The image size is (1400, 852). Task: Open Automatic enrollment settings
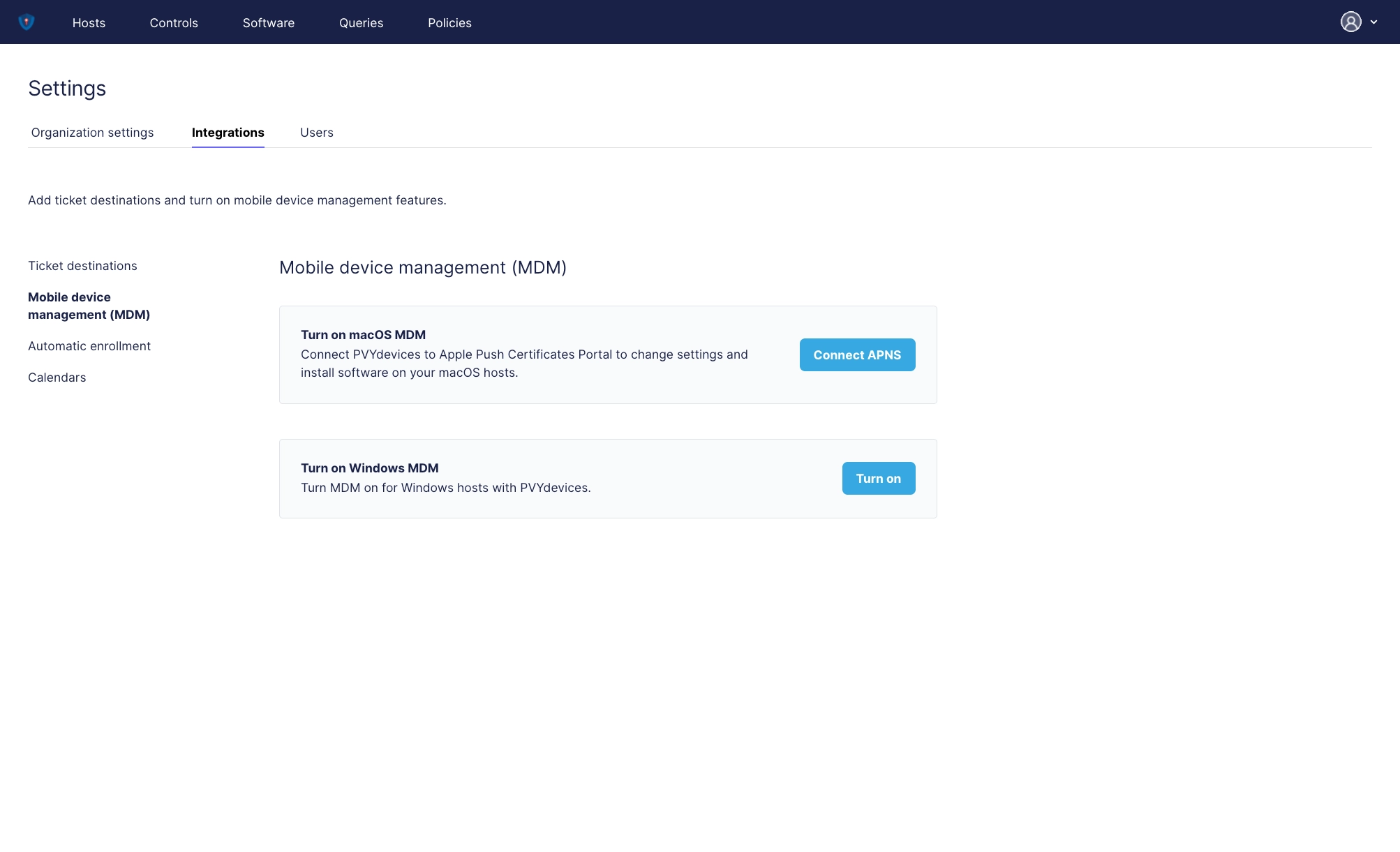pos(89,346)
